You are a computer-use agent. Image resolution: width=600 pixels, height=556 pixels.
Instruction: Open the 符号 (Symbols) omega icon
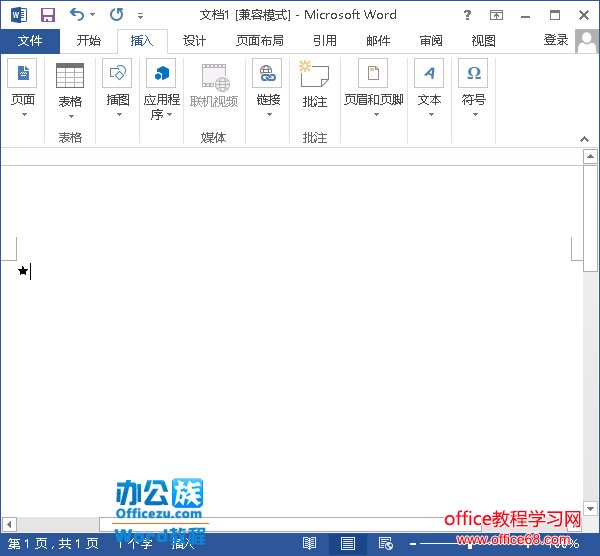click(x=473, y=73)
